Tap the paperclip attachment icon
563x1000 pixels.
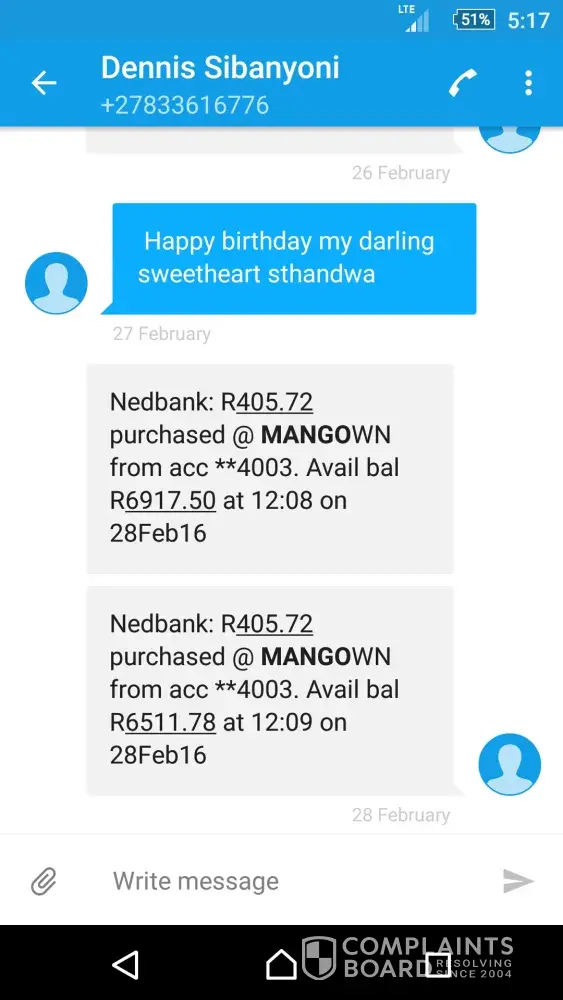[44, 881]
